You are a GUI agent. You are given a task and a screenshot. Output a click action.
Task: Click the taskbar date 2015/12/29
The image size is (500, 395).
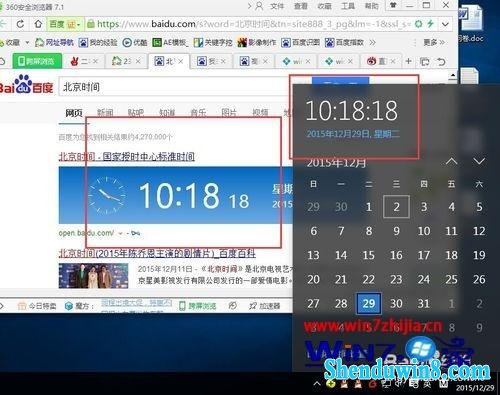click(475, 388)
